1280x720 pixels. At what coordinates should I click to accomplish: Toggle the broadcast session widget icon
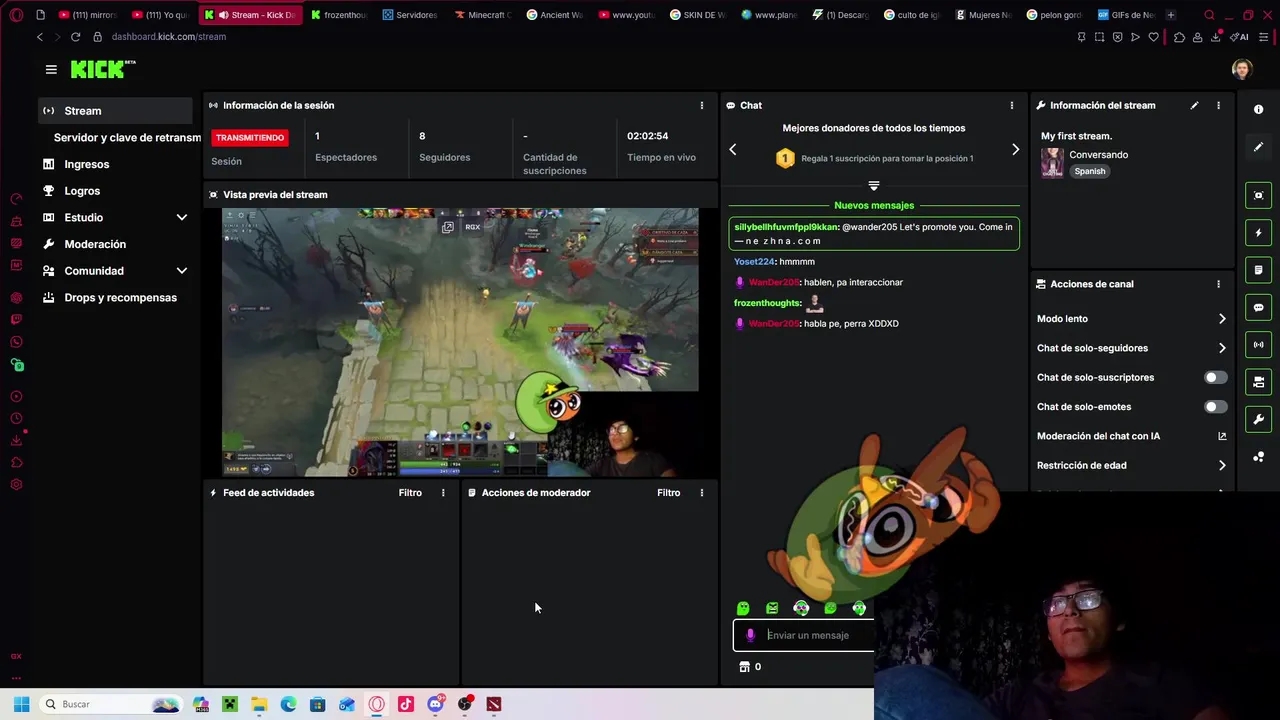point(1258,345)
